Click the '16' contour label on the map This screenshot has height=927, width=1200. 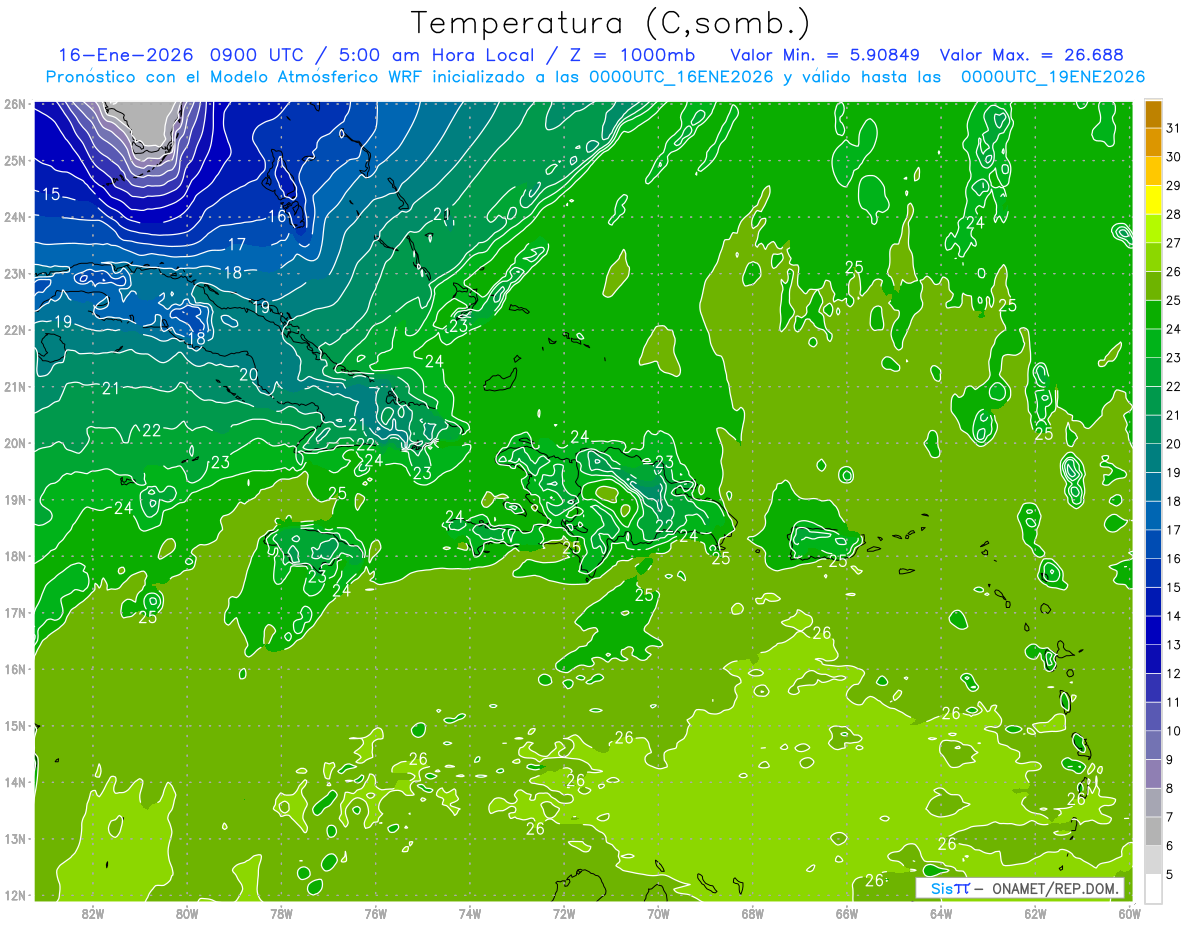click(277, 216)
